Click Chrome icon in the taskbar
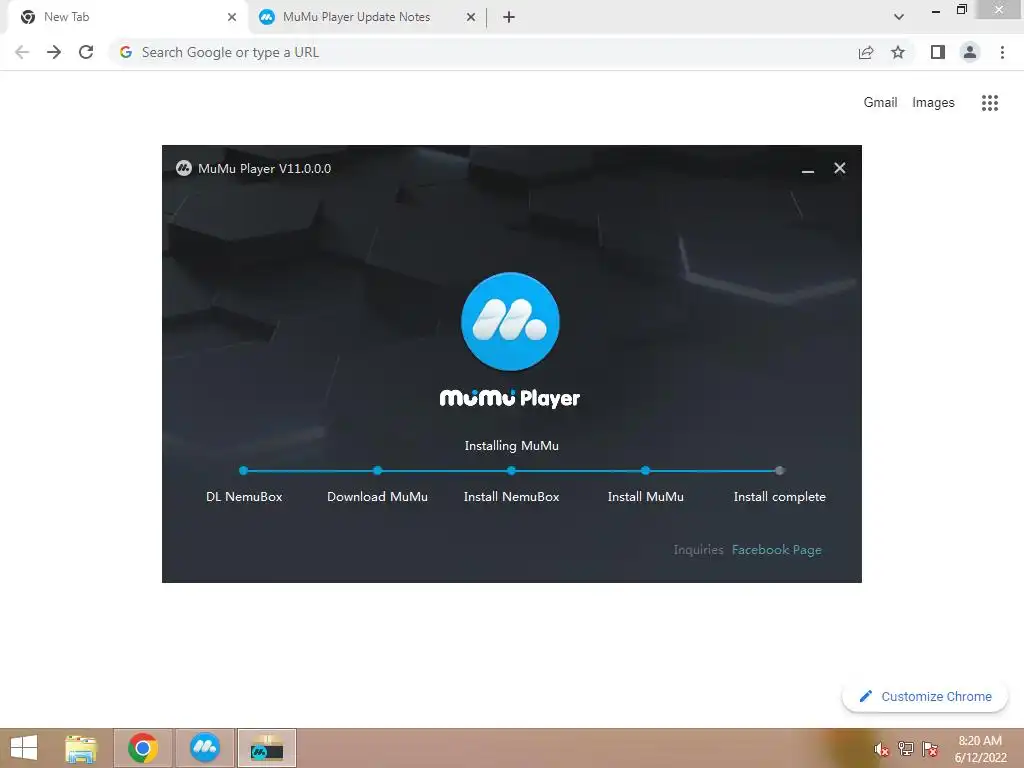1024x768 pixels. click(143, 748)
